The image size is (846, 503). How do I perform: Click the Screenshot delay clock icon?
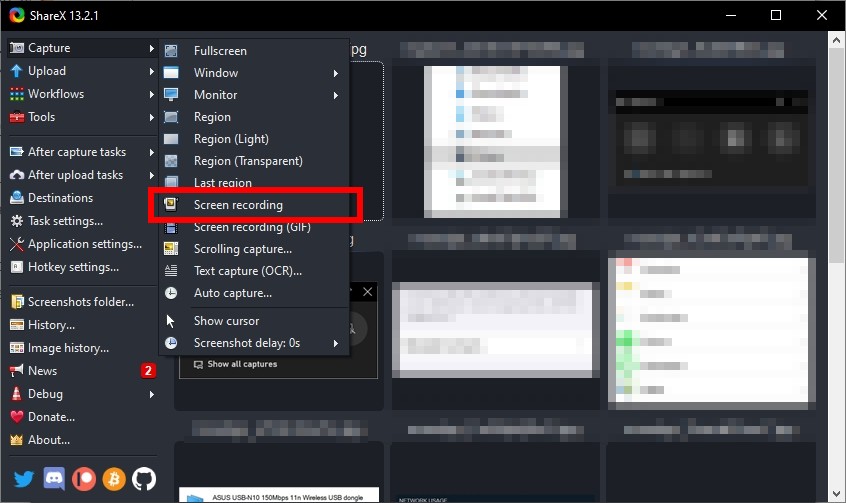tap(171, 343)
